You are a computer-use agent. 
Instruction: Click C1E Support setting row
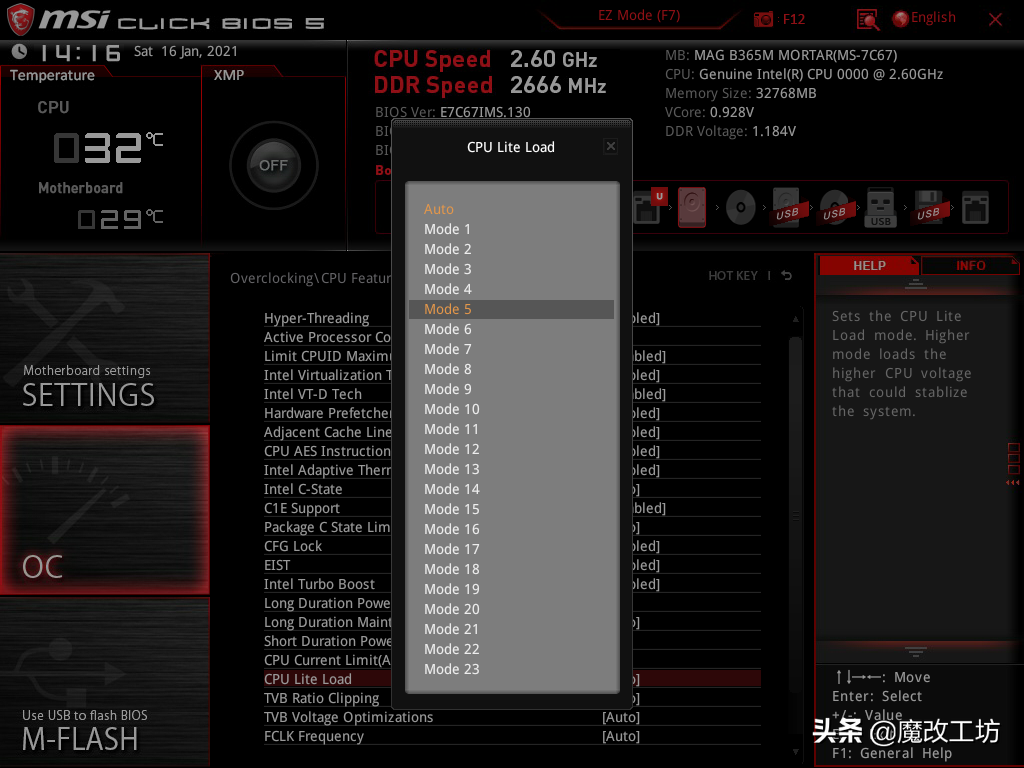tap(512, 508)
